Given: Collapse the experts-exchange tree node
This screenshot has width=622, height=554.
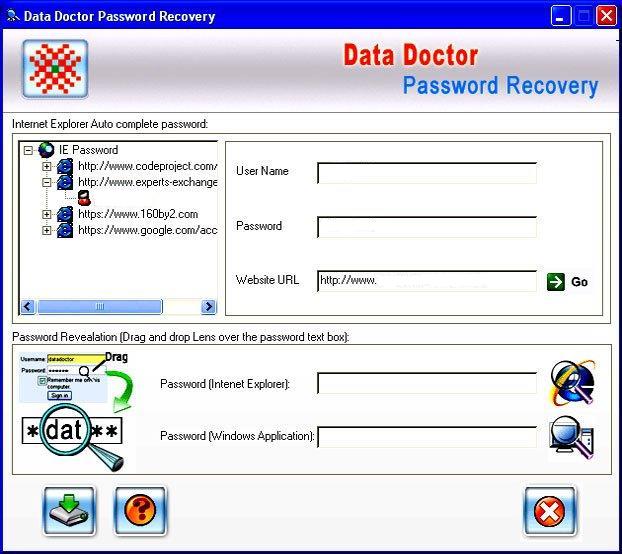Looking at the screenshot, I should 46,182.
